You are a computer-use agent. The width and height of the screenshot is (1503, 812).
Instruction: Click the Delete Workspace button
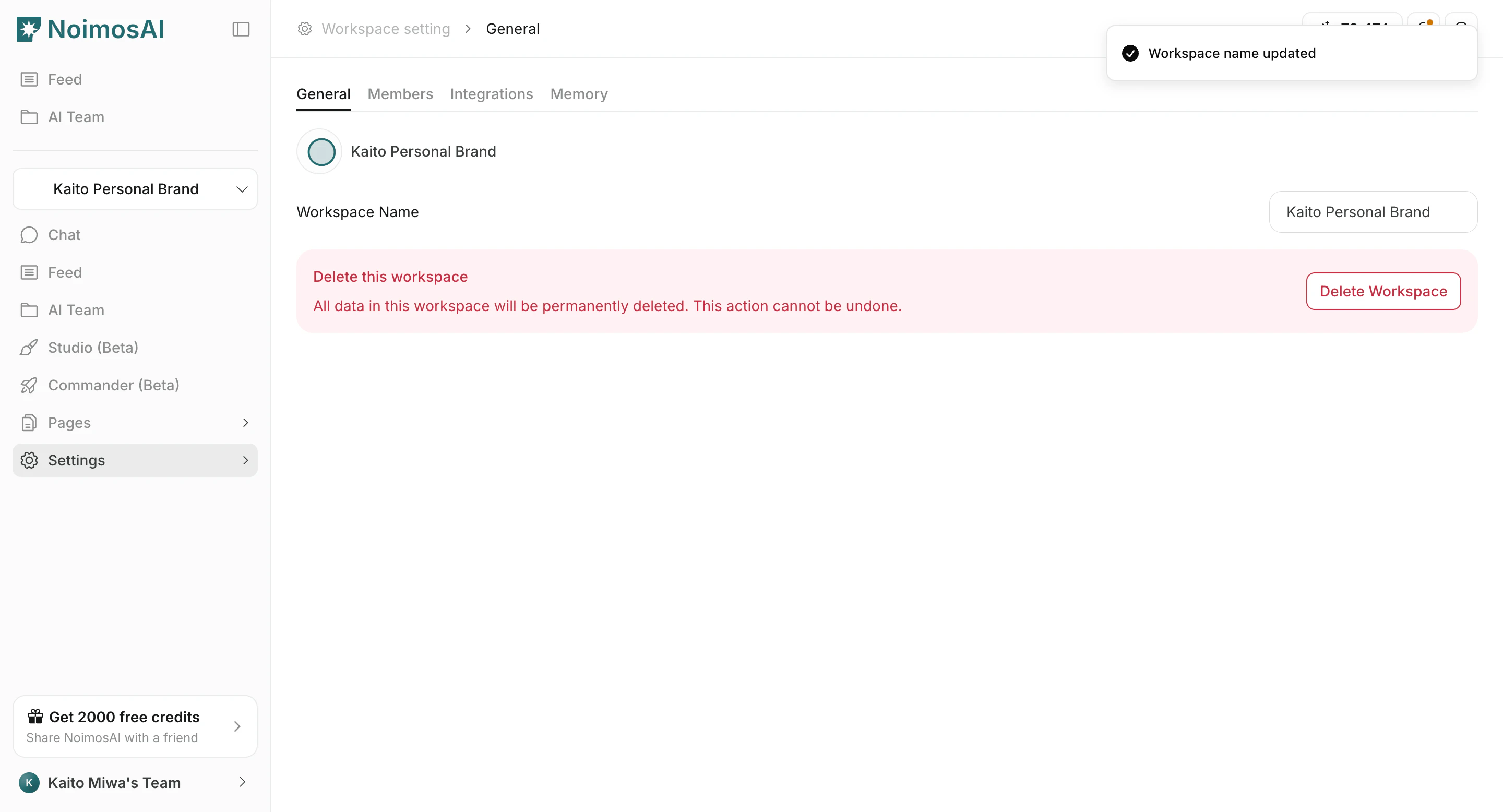(1383, 291)
